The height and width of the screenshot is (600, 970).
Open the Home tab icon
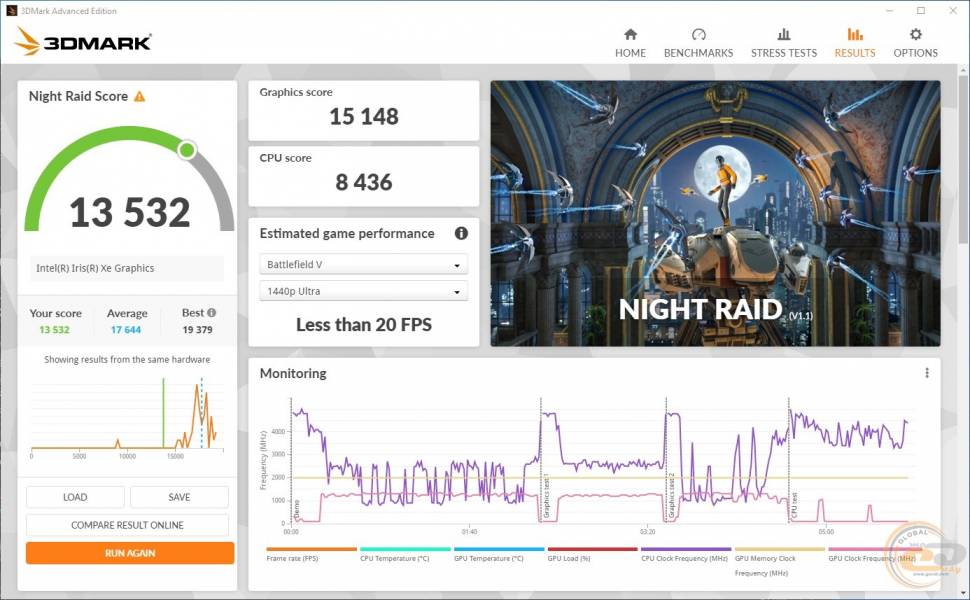(630, 34)
